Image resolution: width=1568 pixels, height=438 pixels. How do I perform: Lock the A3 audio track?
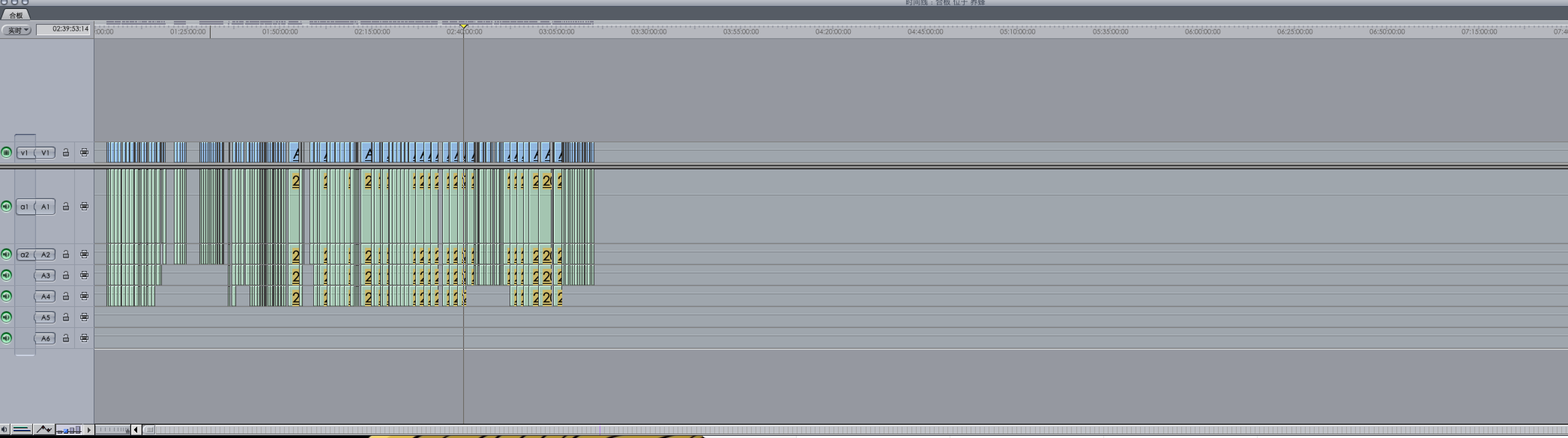pyautogui.click(x=66, y=276)
